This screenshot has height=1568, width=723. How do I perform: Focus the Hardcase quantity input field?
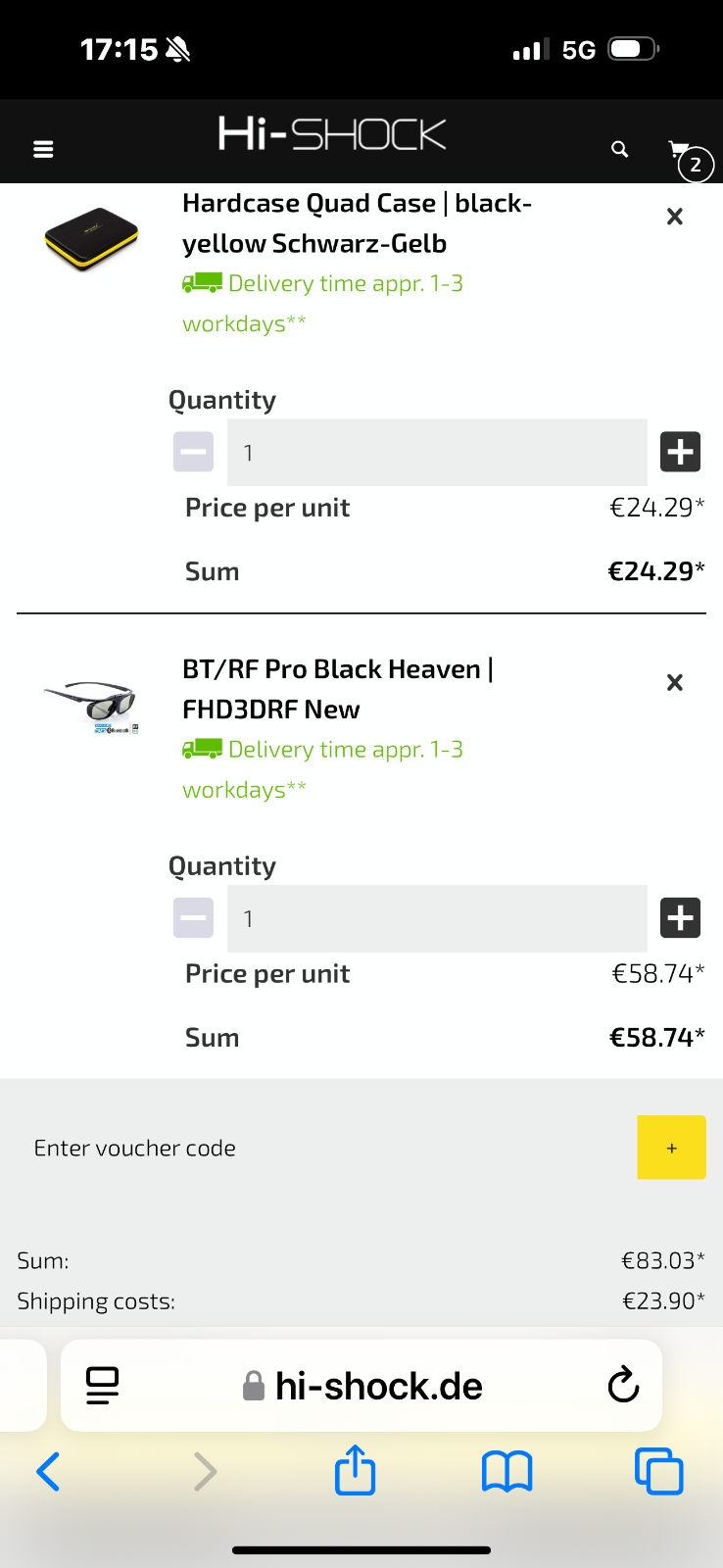point(437,452)
